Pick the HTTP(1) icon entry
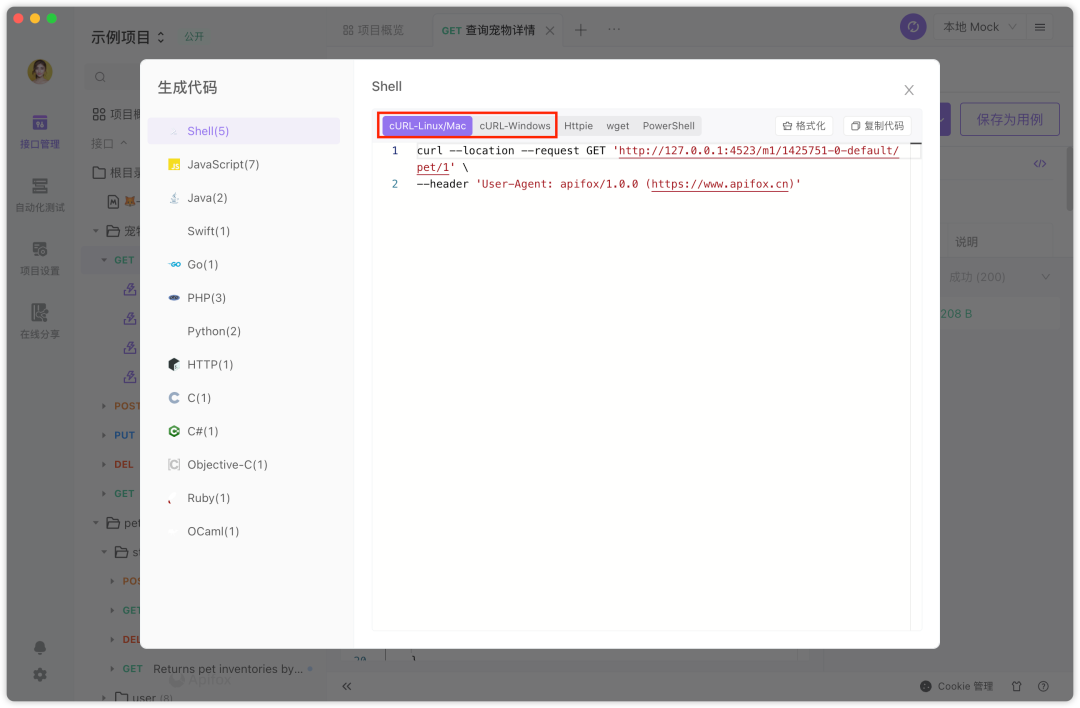The width and height of the screenshot is (1080, 708). click(x=174, y=365)
